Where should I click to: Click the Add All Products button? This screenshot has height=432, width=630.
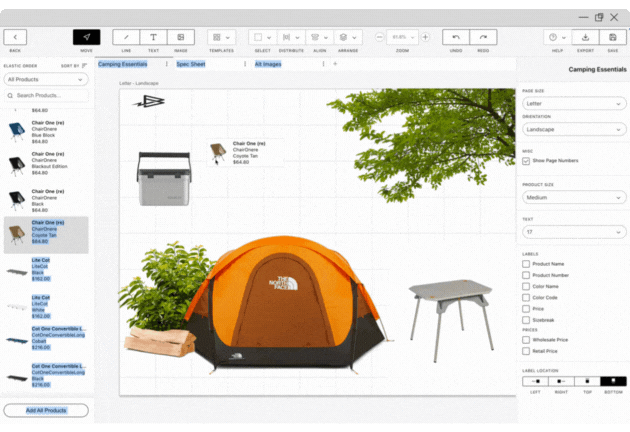(46, 410)
